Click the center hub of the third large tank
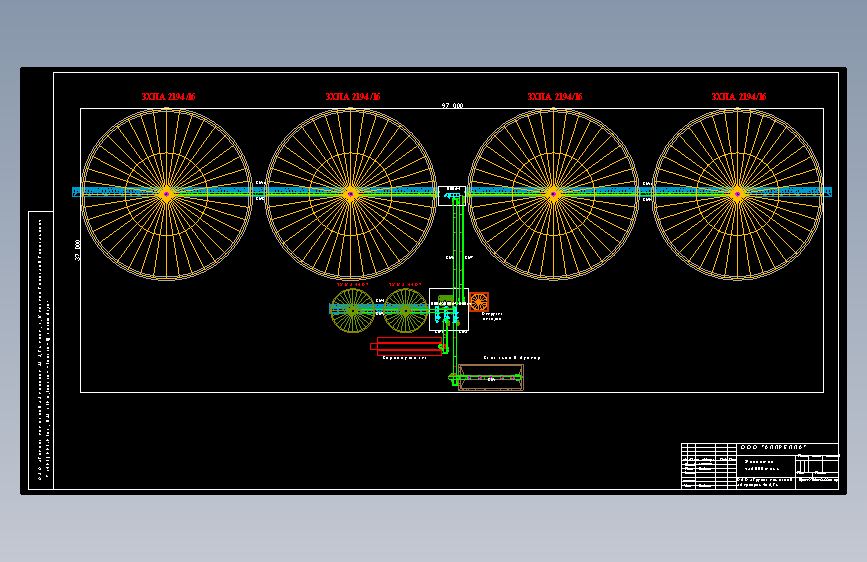The height and width of the screenshot is (562, 867). point(553,194)
